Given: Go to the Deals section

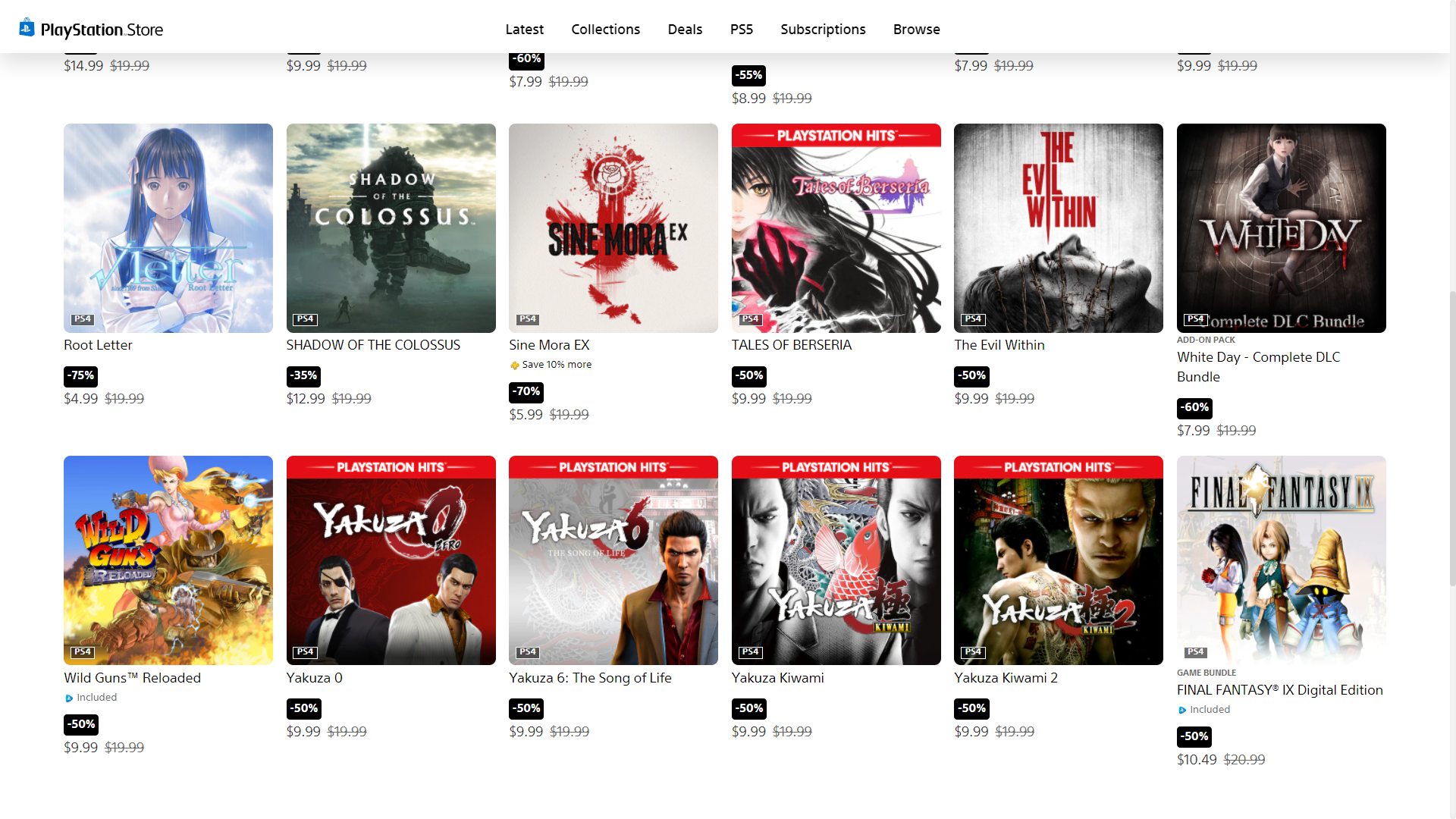Looking at the screenshot, I should 685,29.
